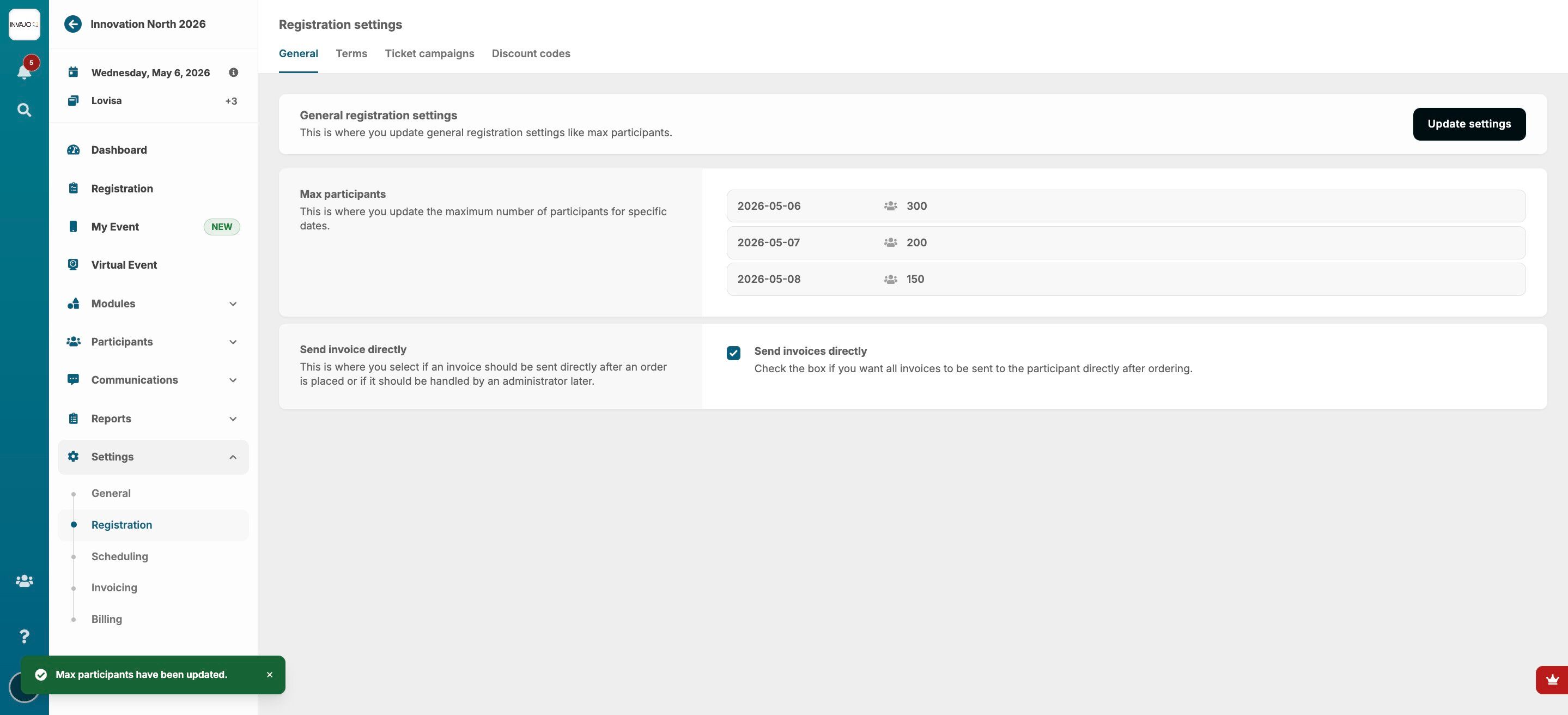This screenshot has height=715, width=1568.
Task: Open the help question mark icon
Action: tap(24, 637)
